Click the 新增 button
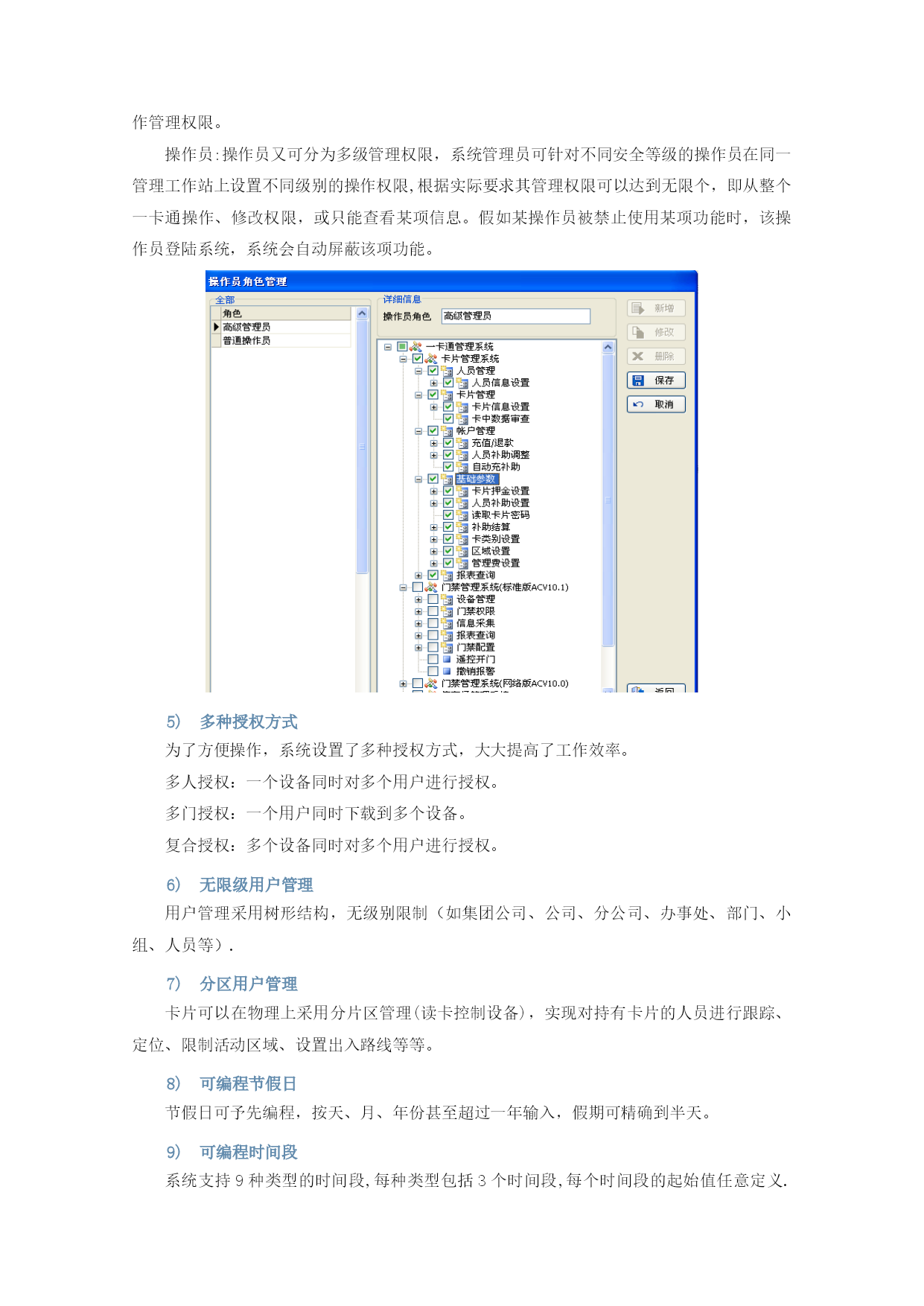924x1306 pixels. tap(656, 308)
